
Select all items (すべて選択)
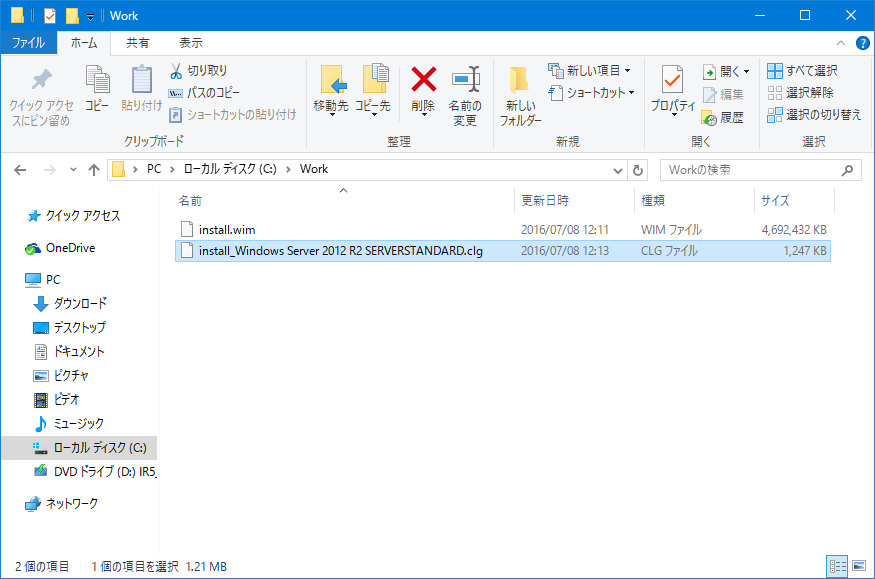(802, 71)
